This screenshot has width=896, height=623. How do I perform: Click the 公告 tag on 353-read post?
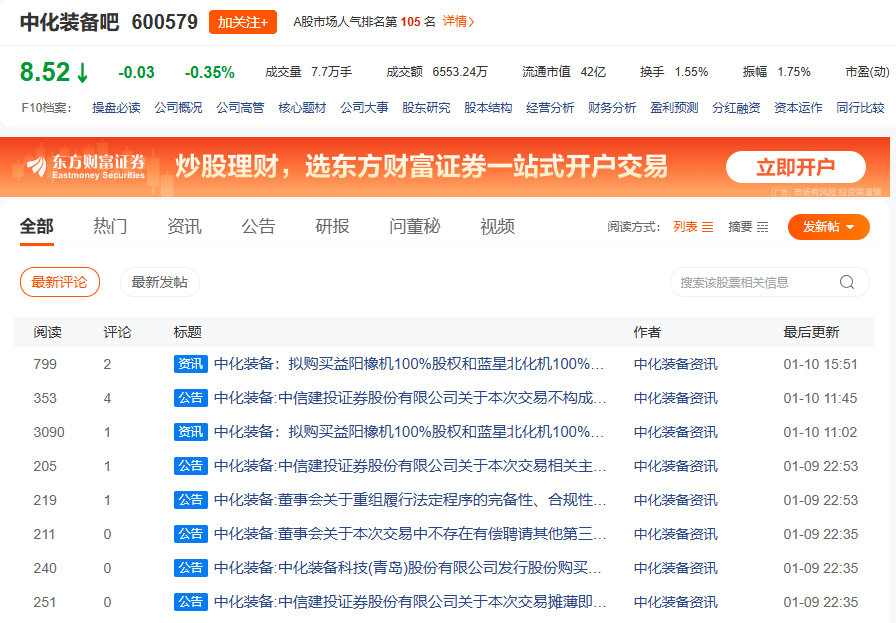[190, 398]
